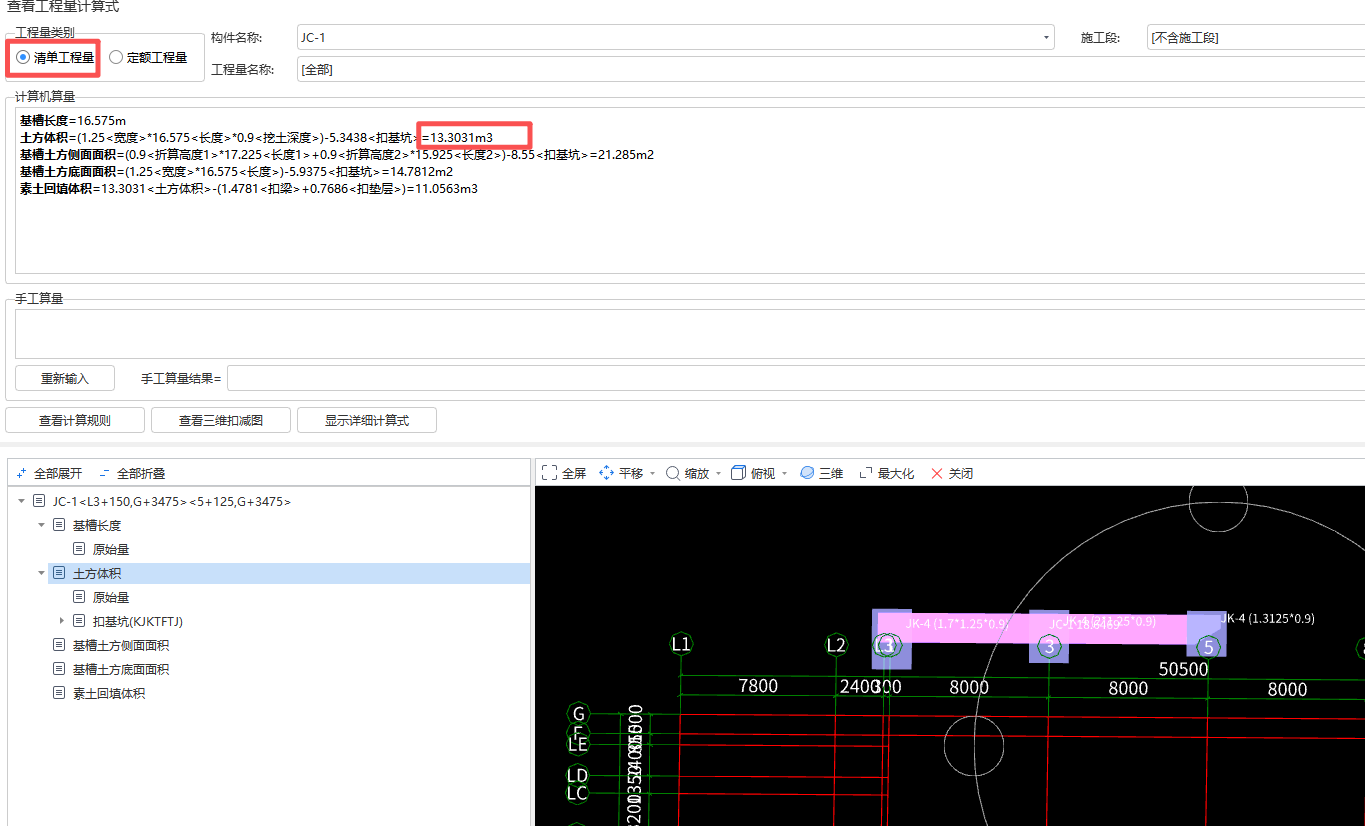Select 原始量 under 基槽长度

(x=111, y=549)
